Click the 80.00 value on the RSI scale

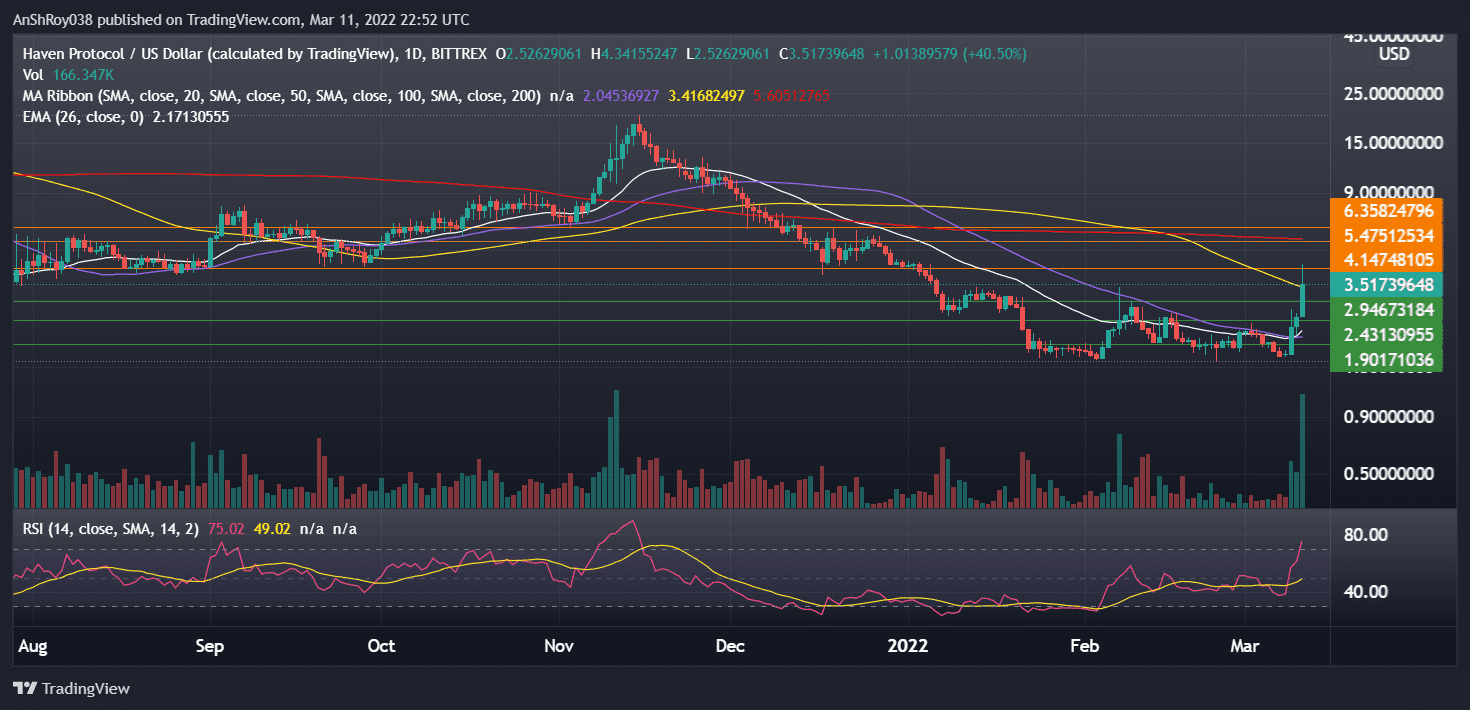(x=1364, y=536)
